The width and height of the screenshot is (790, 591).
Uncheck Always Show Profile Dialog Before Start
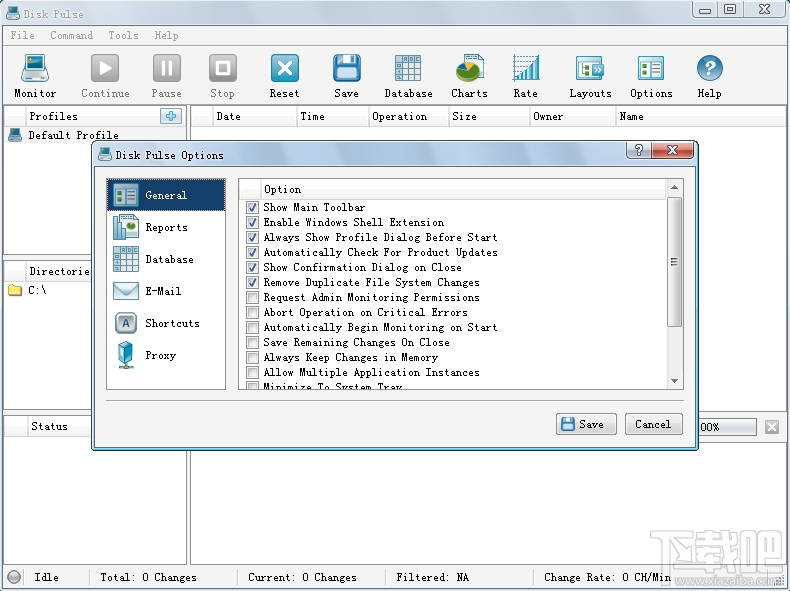click(x=252, y=237)
